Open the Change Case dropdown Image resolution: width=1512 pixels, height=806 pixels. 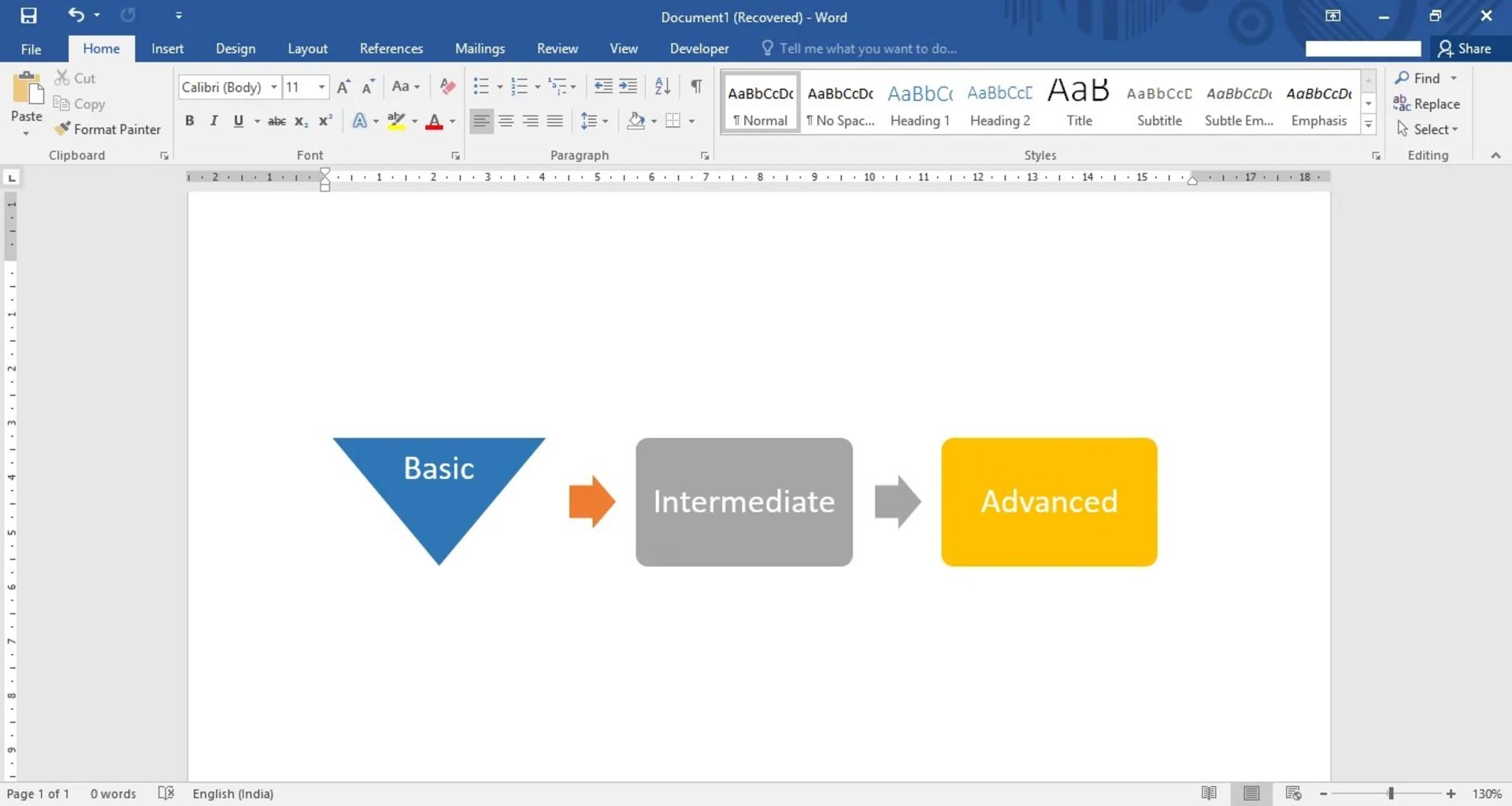click(x=406, y=87)
